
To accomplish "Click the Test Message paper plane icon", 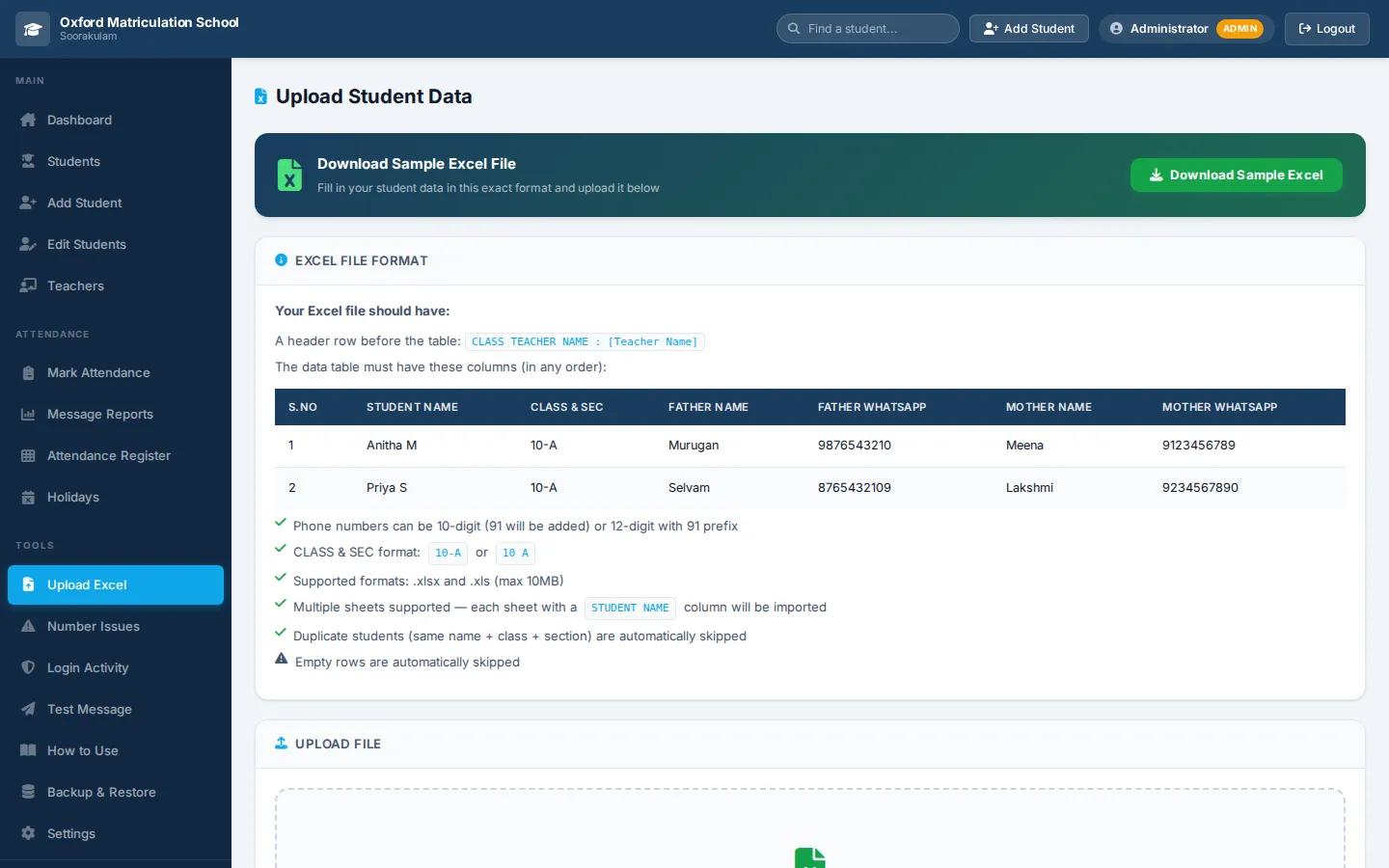I will pyautogui.click(x=28, y=709).
